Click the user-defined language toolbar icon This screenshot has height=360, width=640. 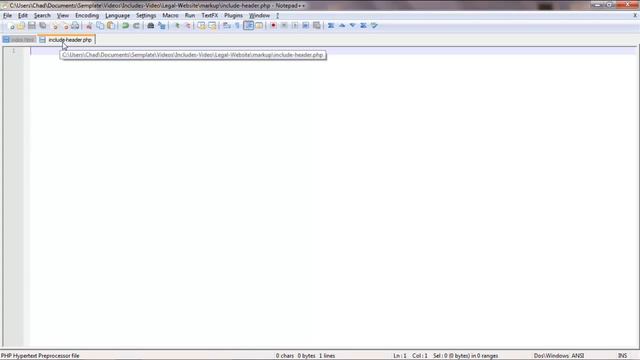point(259,26)
